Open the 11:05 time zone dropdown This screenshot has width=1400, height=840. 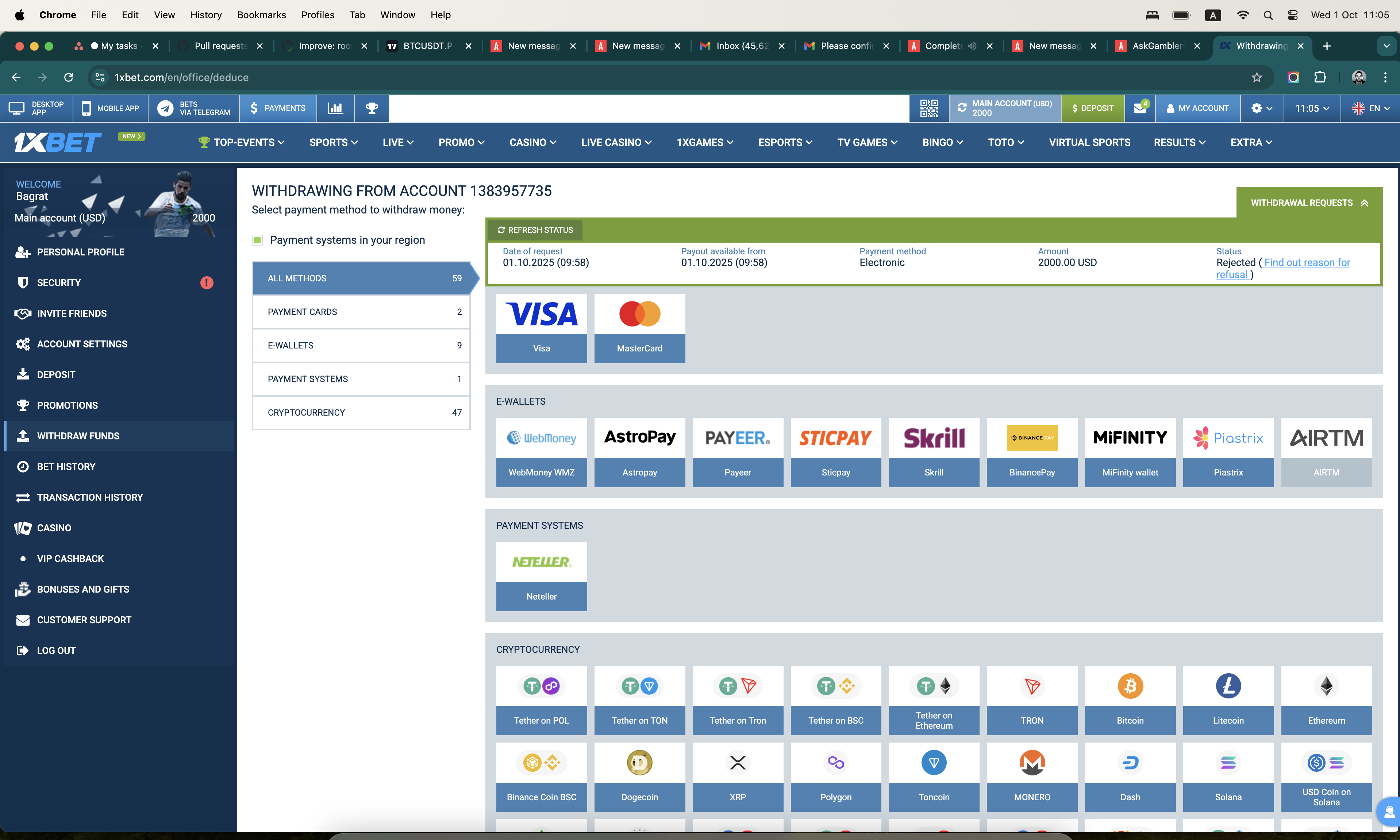point(1312,108)
